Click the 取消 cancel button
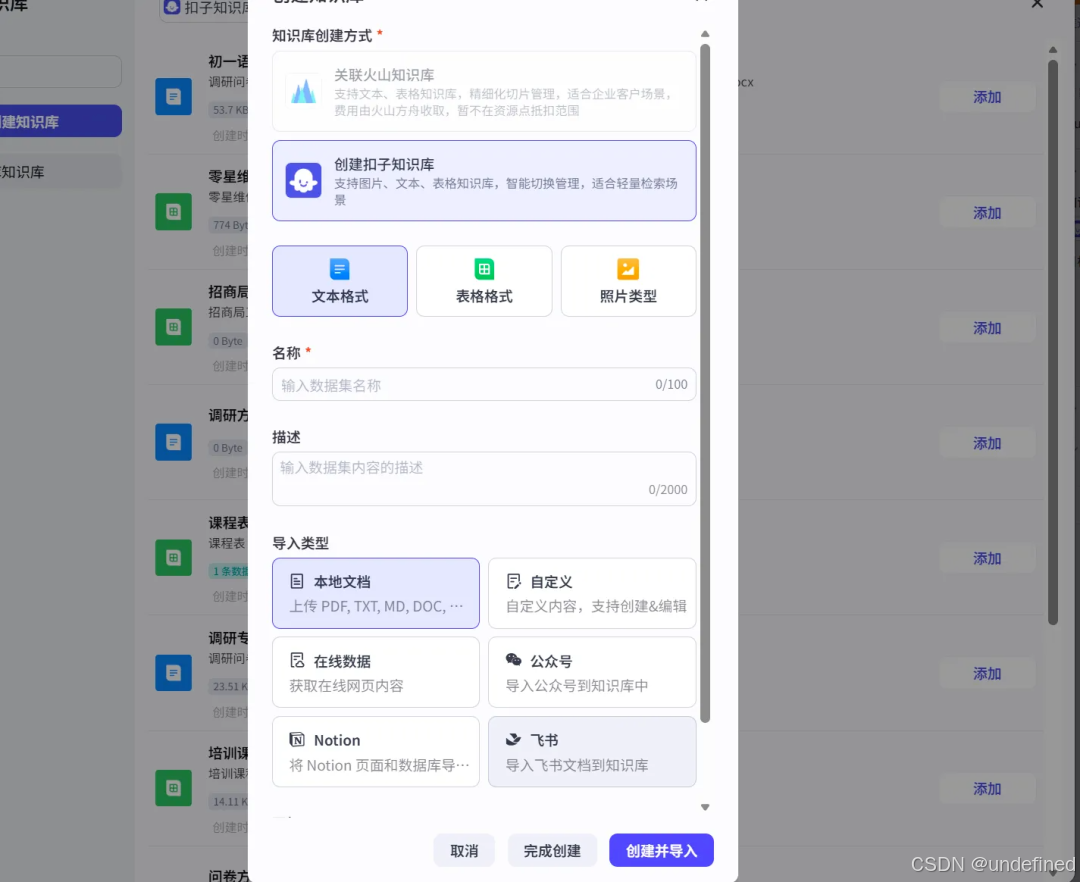Image resolution: width=1080 pixels, height=882 pixels. coord(464,850)
